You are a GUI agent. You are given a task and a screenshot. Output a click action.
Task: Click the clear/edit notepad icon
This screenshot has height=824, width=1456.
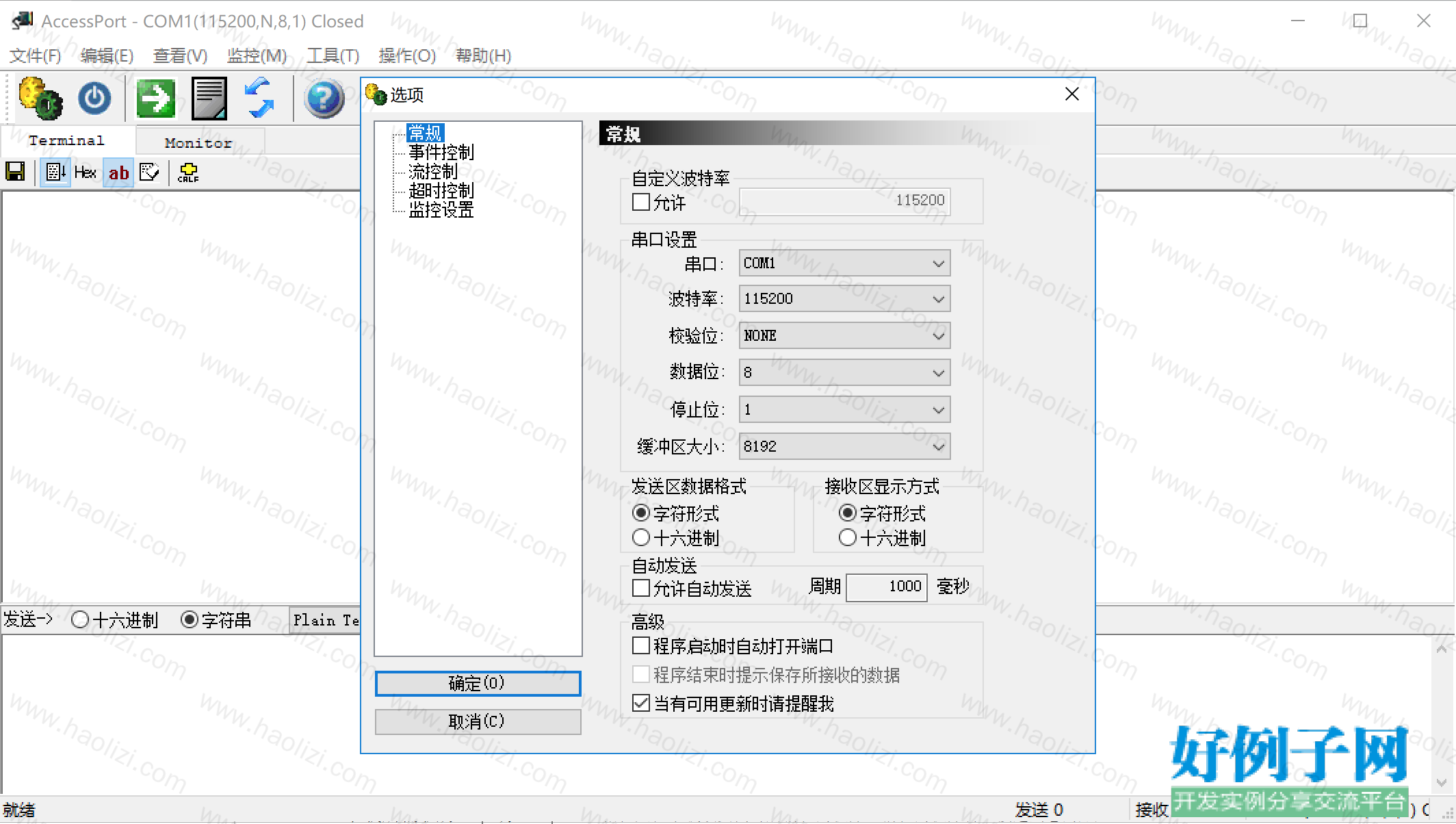click(x=149, y=172)
